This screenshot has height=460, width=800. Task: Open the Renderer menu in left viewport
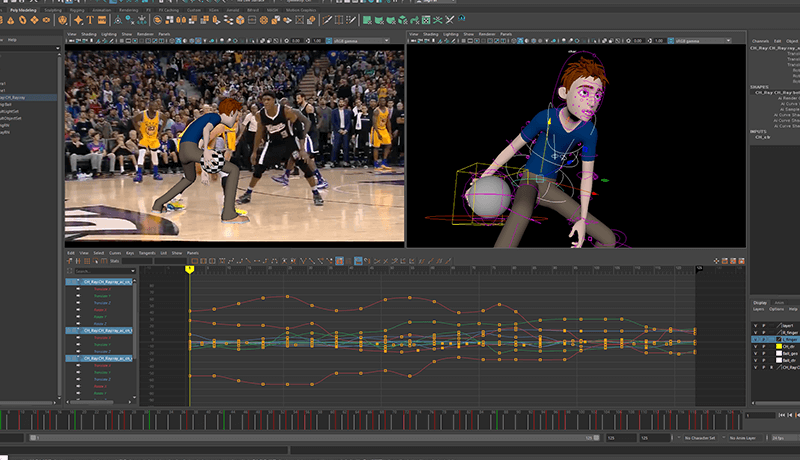[x=145, y=34]
